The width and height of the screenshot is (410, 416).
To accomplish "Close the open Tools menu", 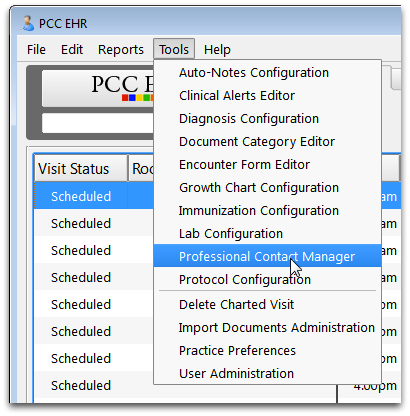I will coord(174,50).
